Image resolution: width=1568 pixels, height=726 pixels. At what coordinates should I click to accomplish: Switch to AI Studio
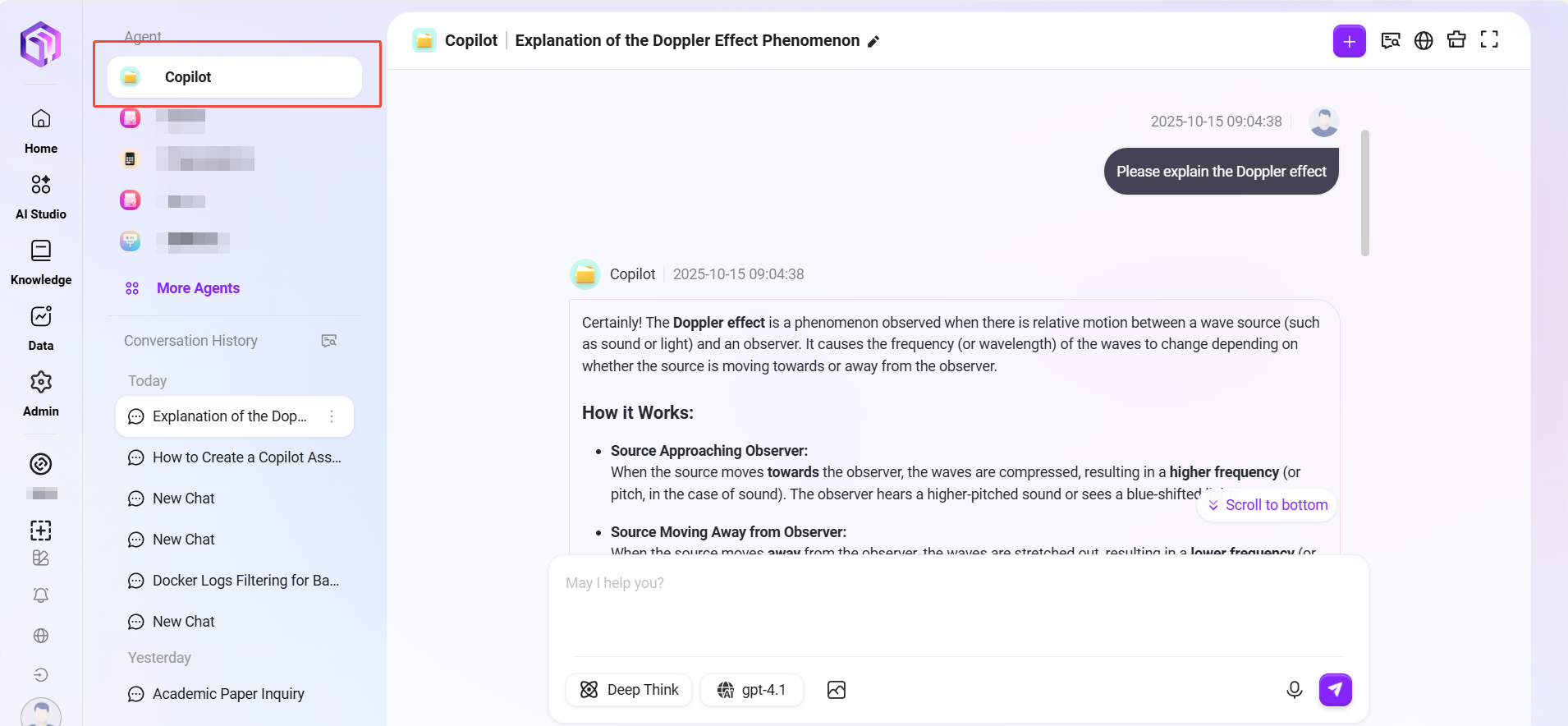click(x=41, y=197)
